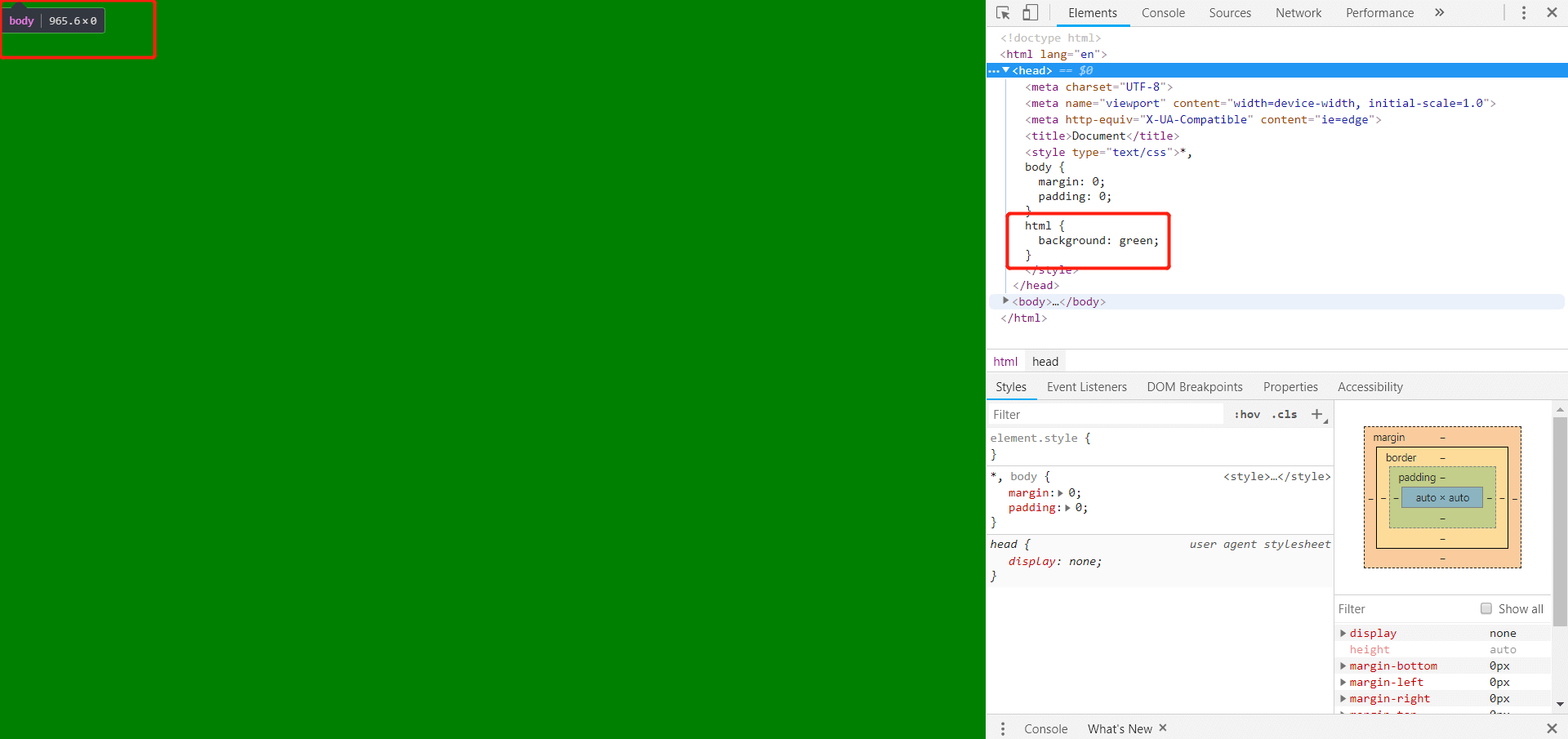This screenshot has height=739, width=1568.
Task: Switch to the Network tab
Action: 1298,13
